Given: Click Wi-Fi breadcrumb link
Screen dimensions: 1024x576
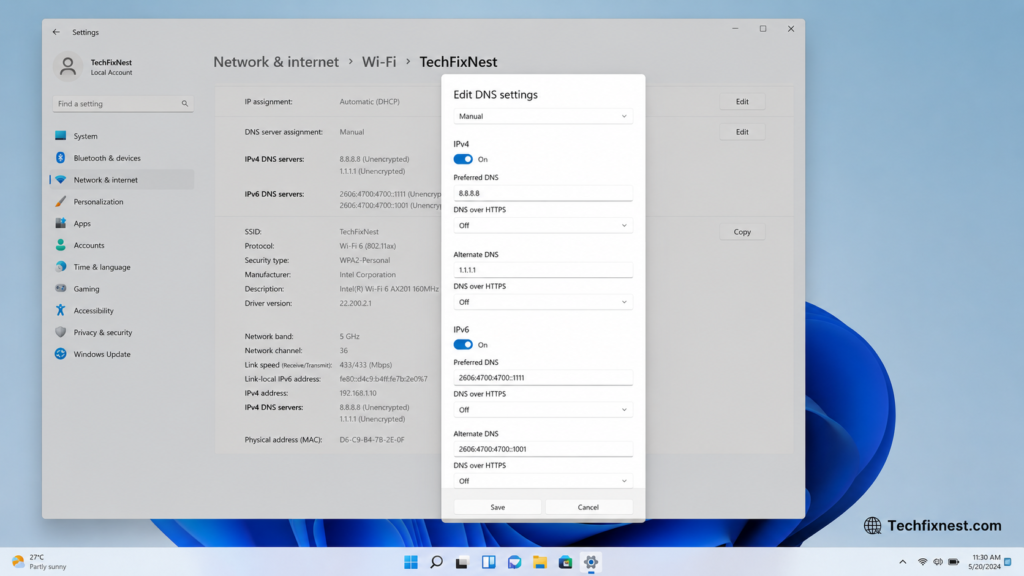Looking at the screenshot, I should tap(379, 62).
